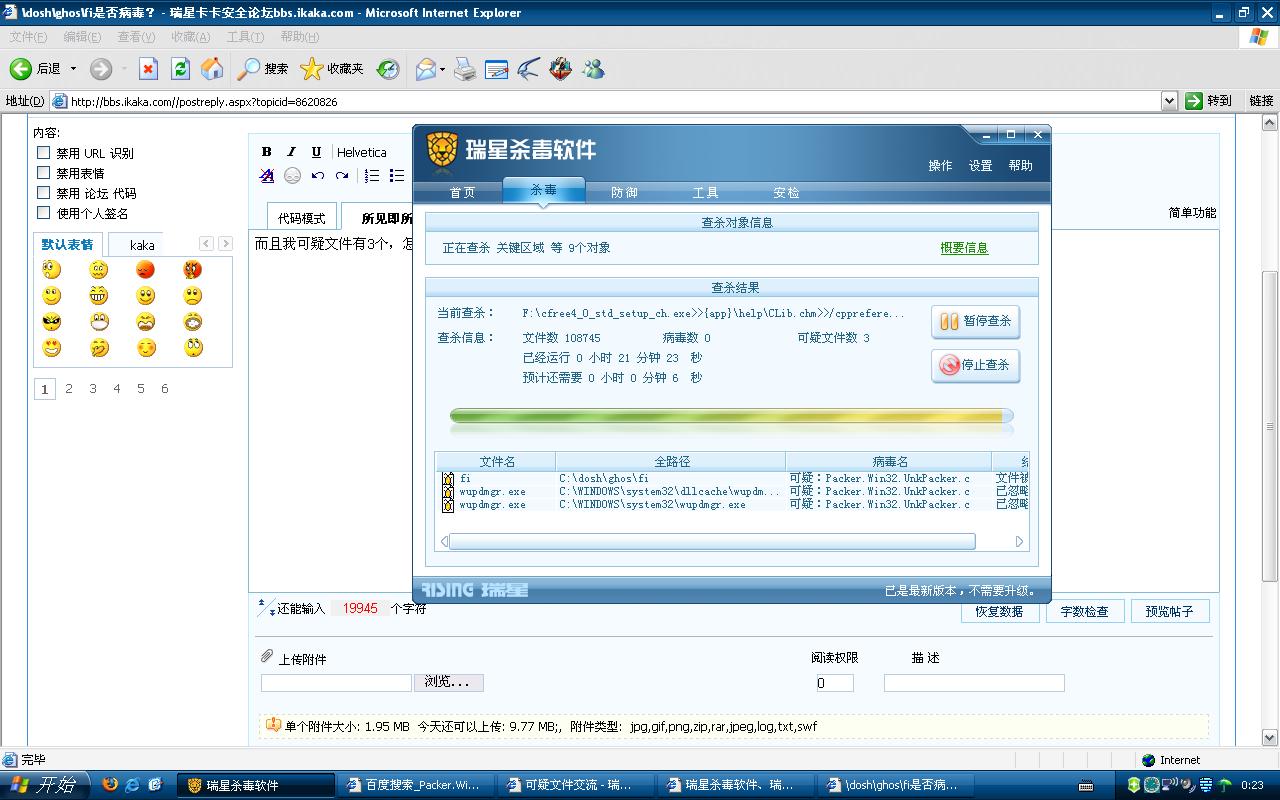Viewport: 1280px width, 800px height.
Task: Go to emoticon page 2
Action: coord(69,389)
